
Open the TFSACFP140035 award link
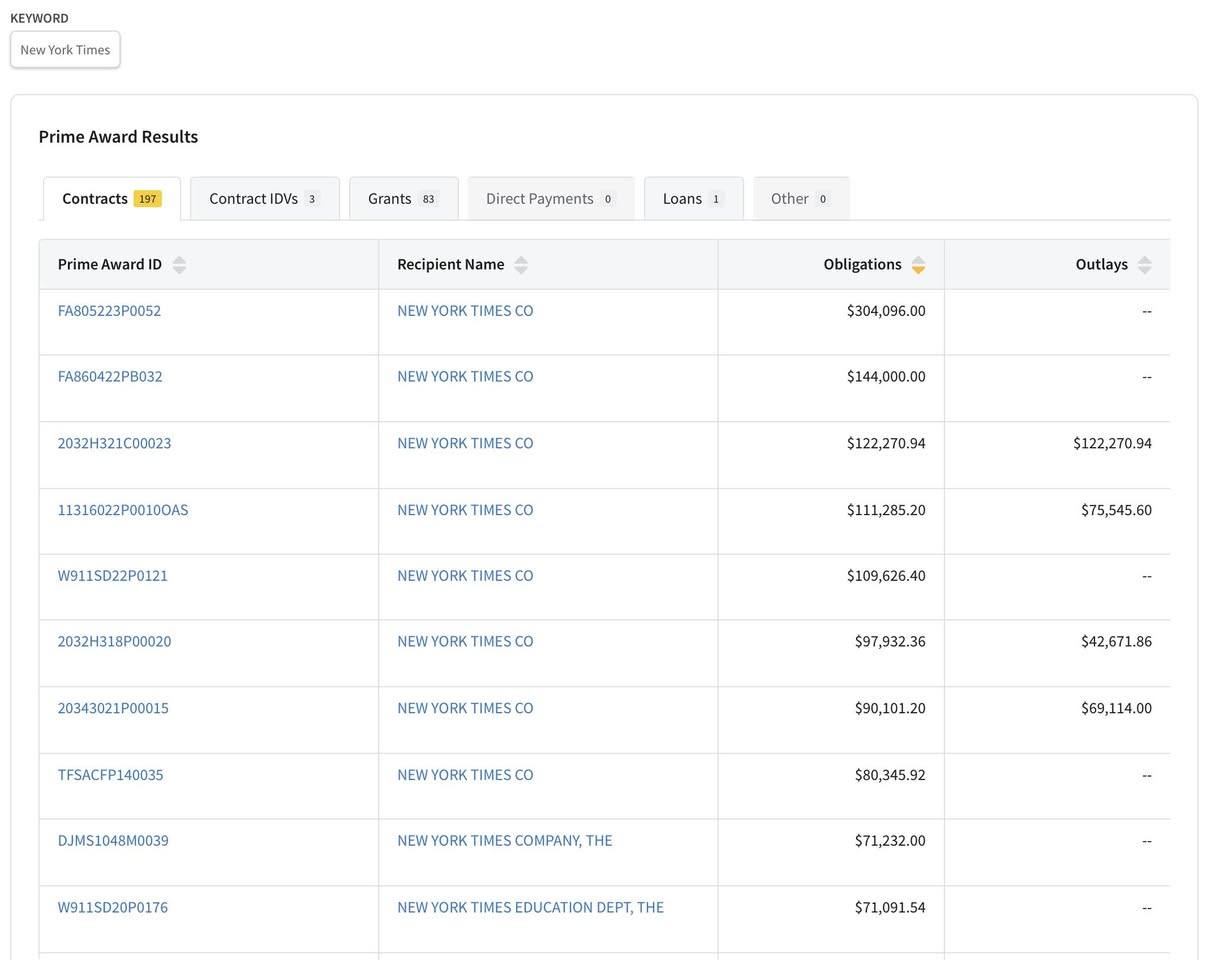click(x=110, y=775)
